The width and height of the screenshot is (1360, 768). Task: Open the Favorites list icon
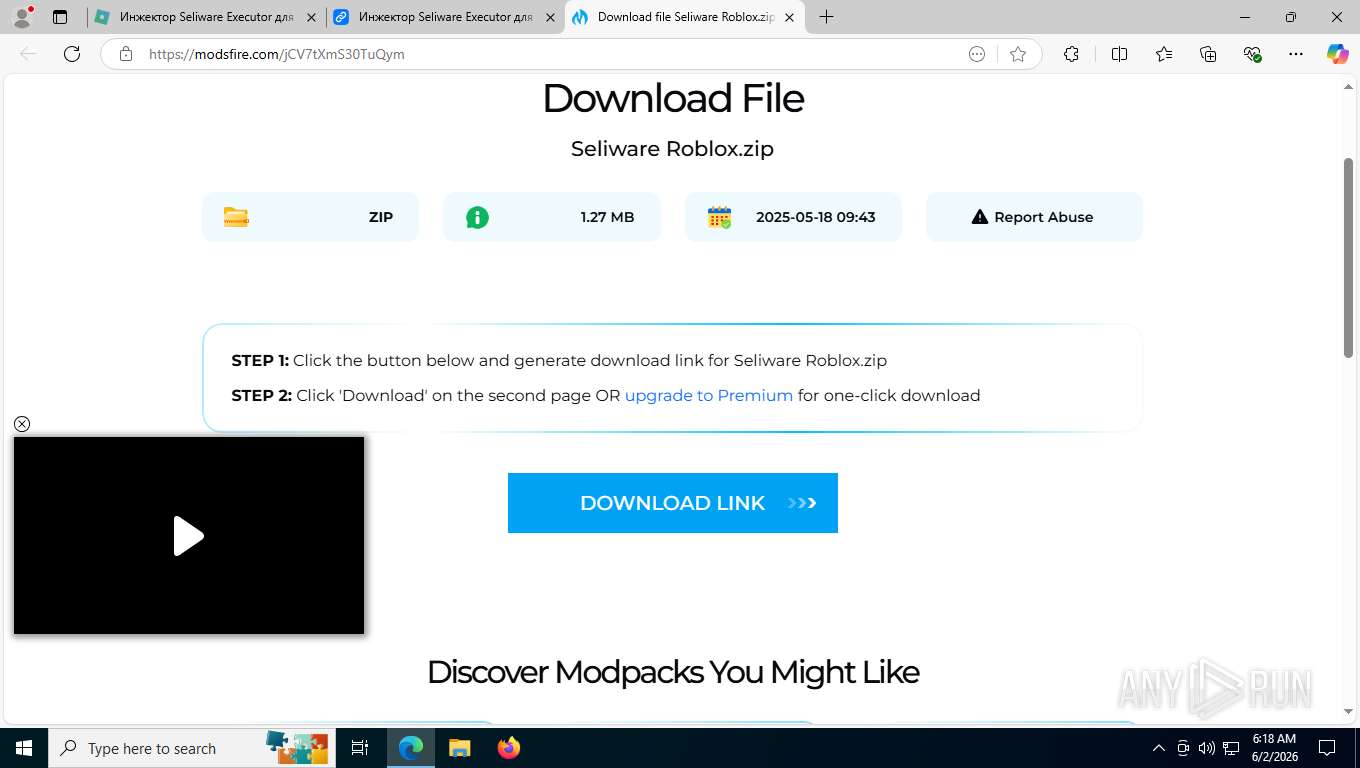click(x=1164, y=54)
